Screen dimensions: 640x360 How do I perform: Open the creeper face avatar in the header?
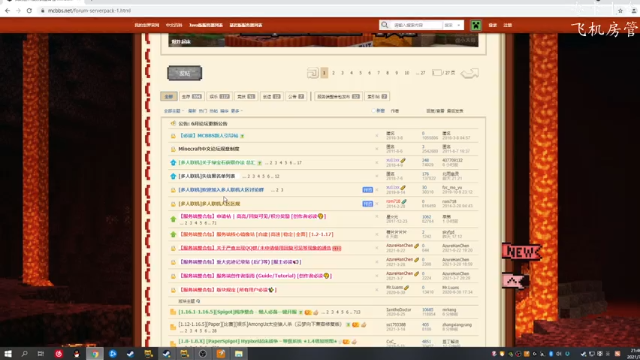476,25
